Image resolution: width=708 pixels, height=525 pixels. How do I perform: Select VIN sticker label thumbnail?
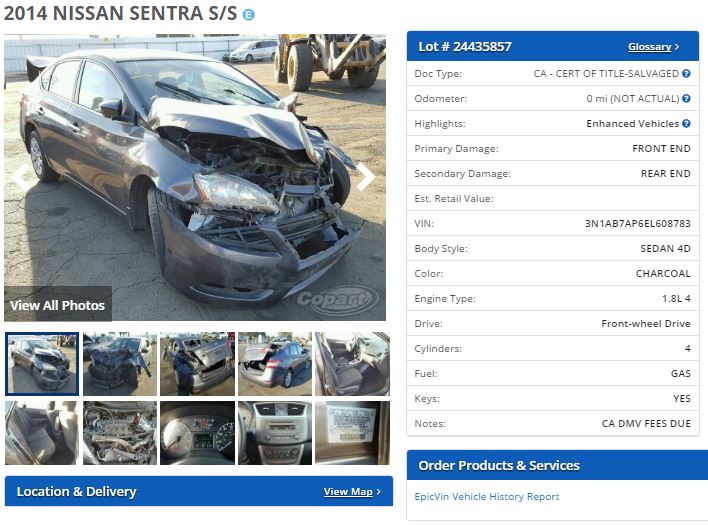tap(352, 433)
